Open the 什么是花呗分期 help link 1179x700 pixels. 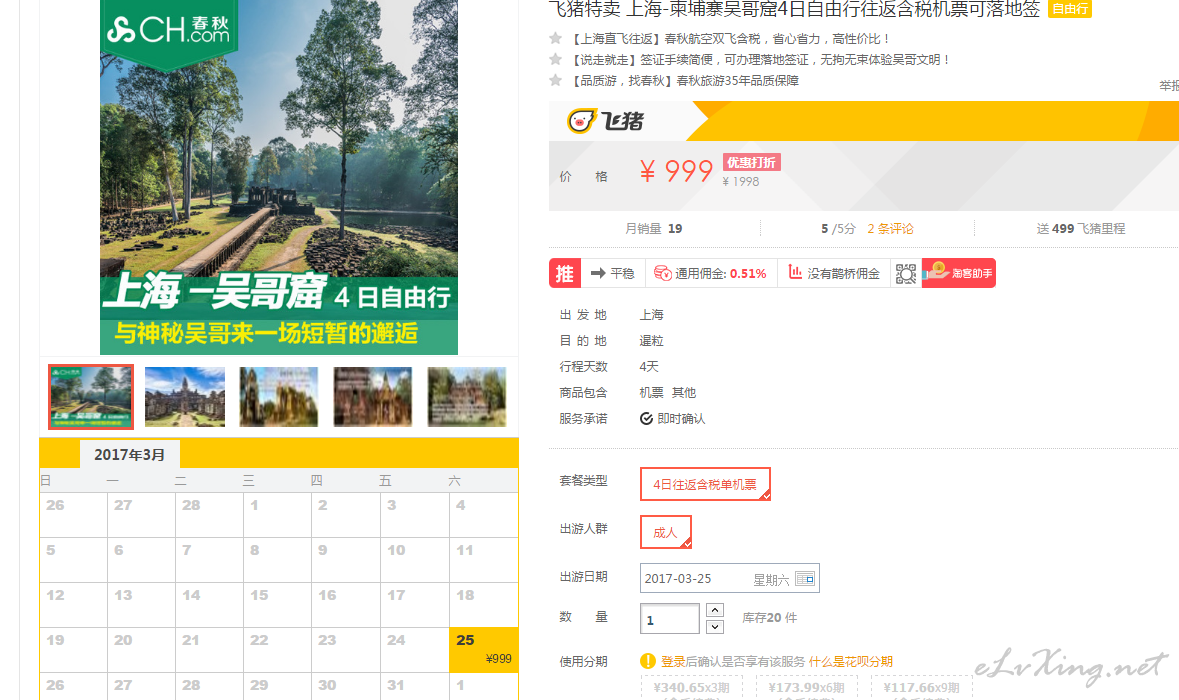(x=850, y=662)
